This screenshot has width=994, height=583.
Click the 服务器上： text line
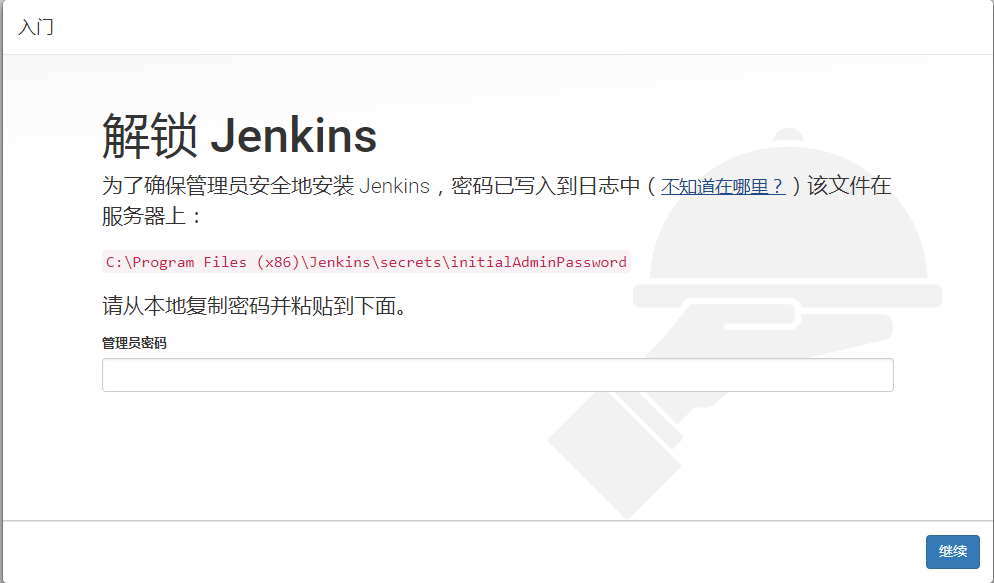[x=152, y=217]
